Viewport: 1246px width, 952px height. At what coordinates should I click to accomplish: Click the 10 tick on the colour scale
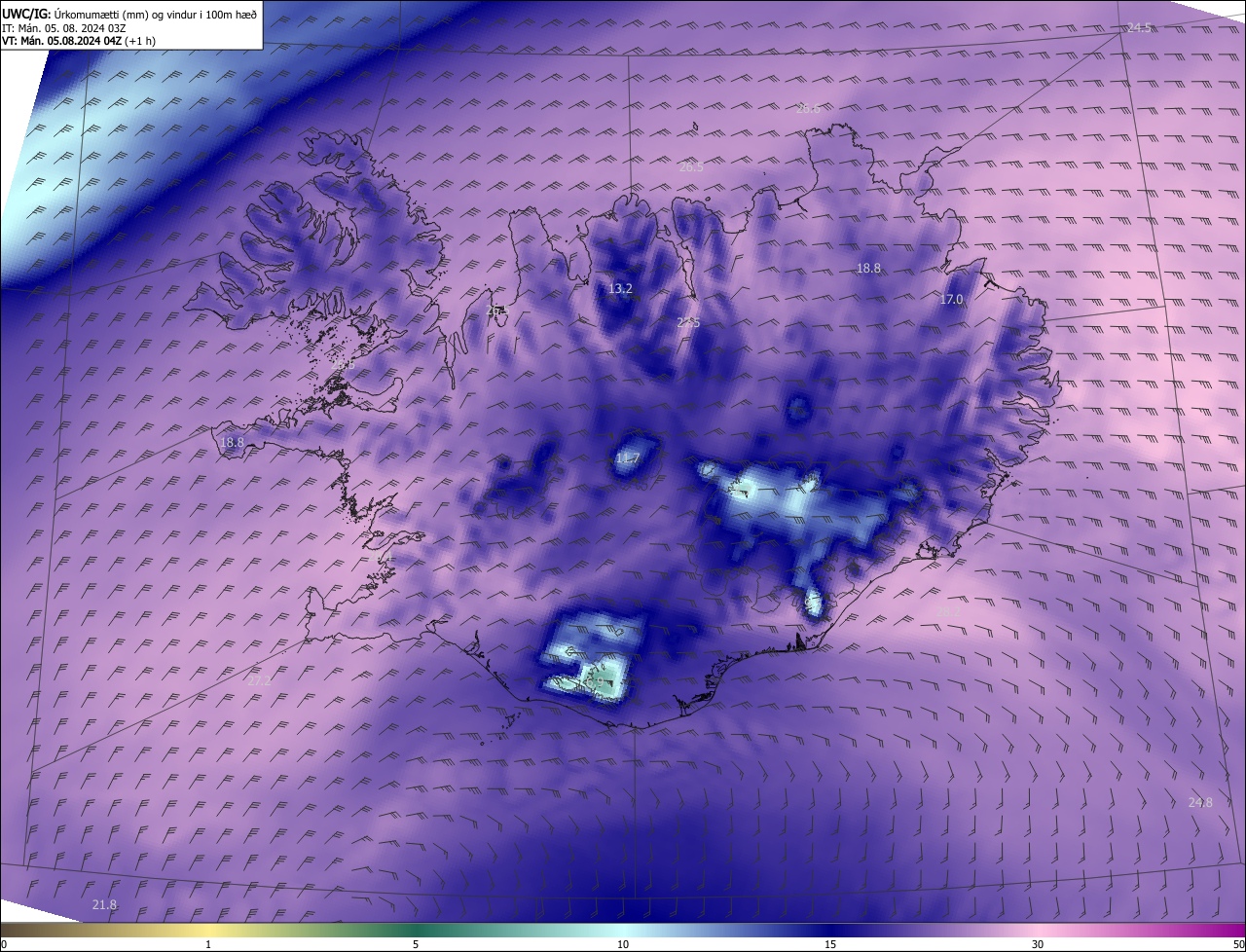point(623,944)
